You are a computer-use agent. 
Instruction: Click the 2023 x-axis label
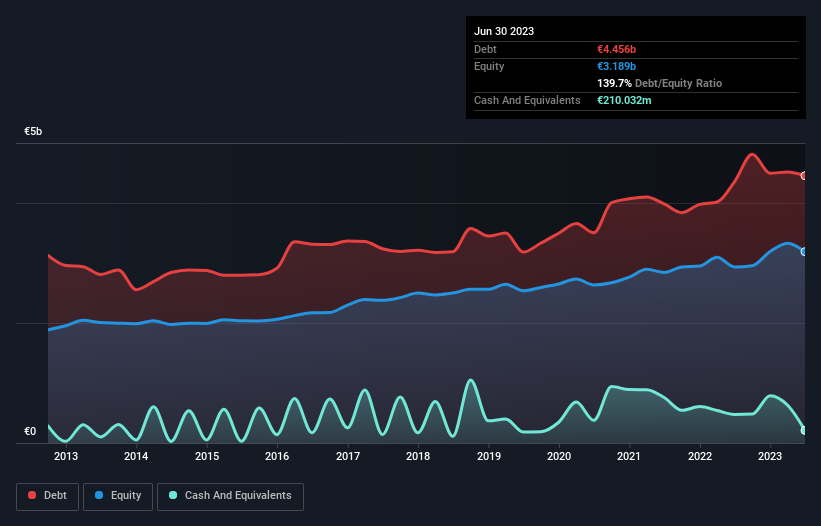point(770,456)
